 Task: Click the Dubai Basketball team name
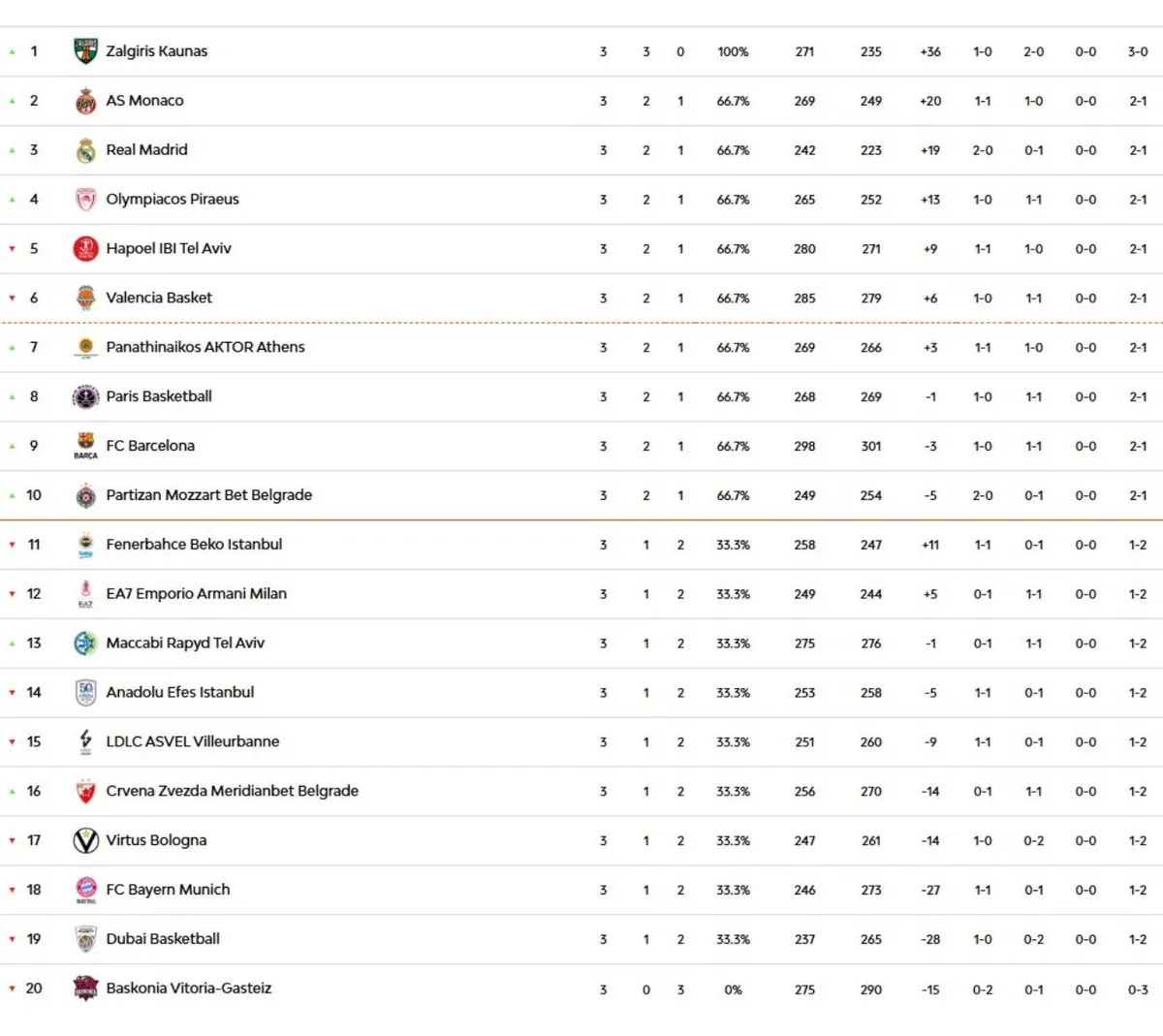(x=163, y=939)
